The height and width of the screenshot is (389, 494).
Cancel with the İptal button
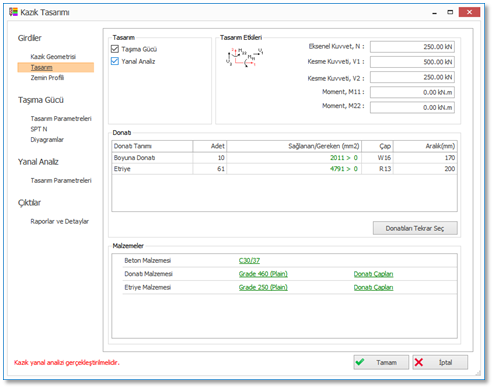click(x=440, y=362)
